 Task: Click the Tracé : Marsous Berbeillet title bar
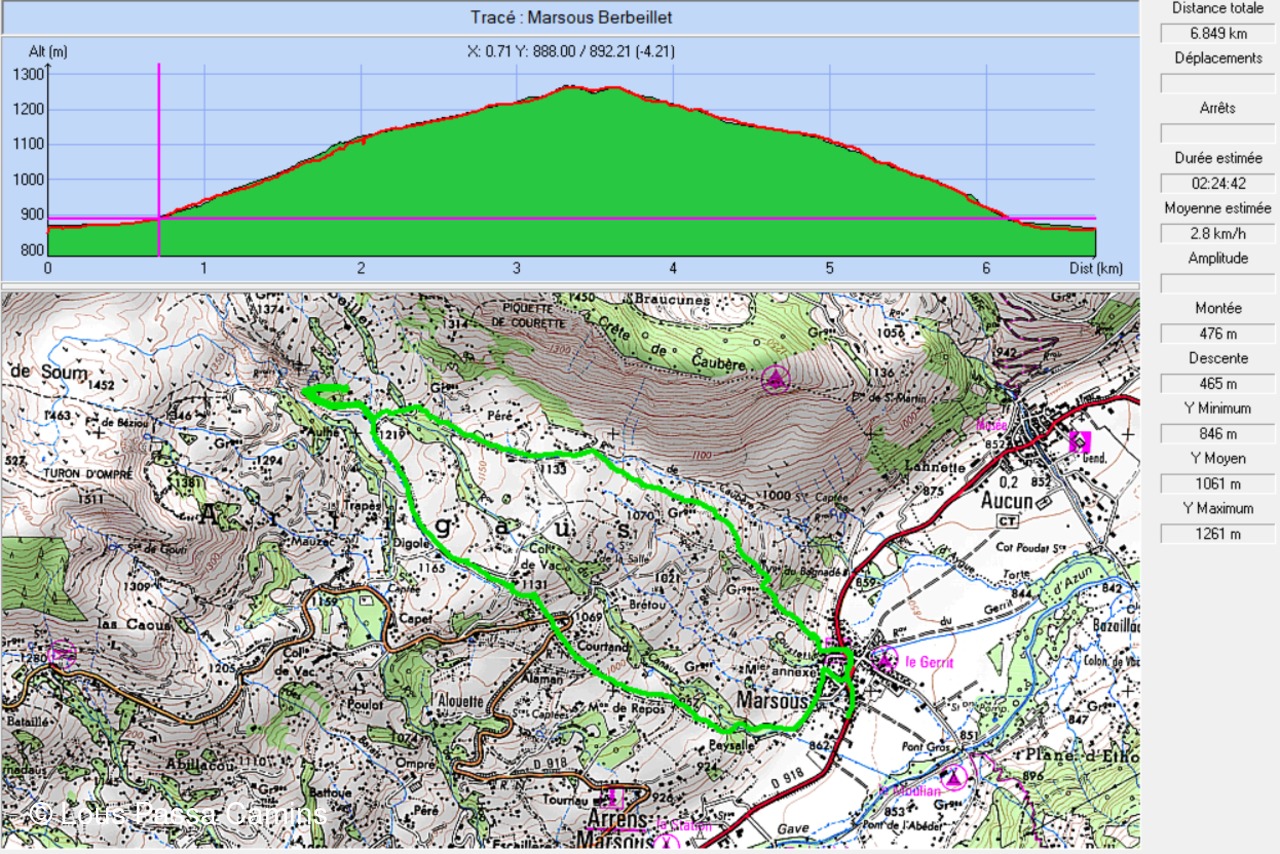coord(569,17)
